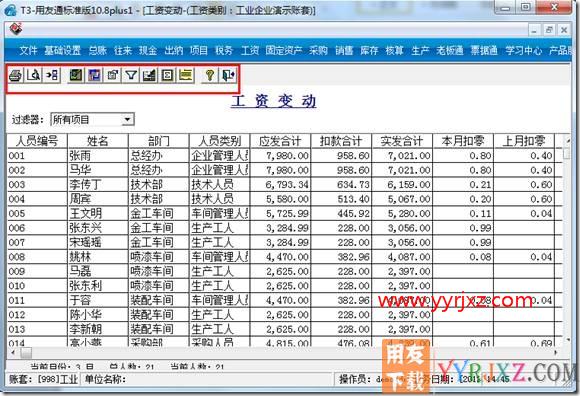This screenshot has height=396, width=580.
Task: Select the 5,067.00 net pay cell
Action: (x=402, y=199)
